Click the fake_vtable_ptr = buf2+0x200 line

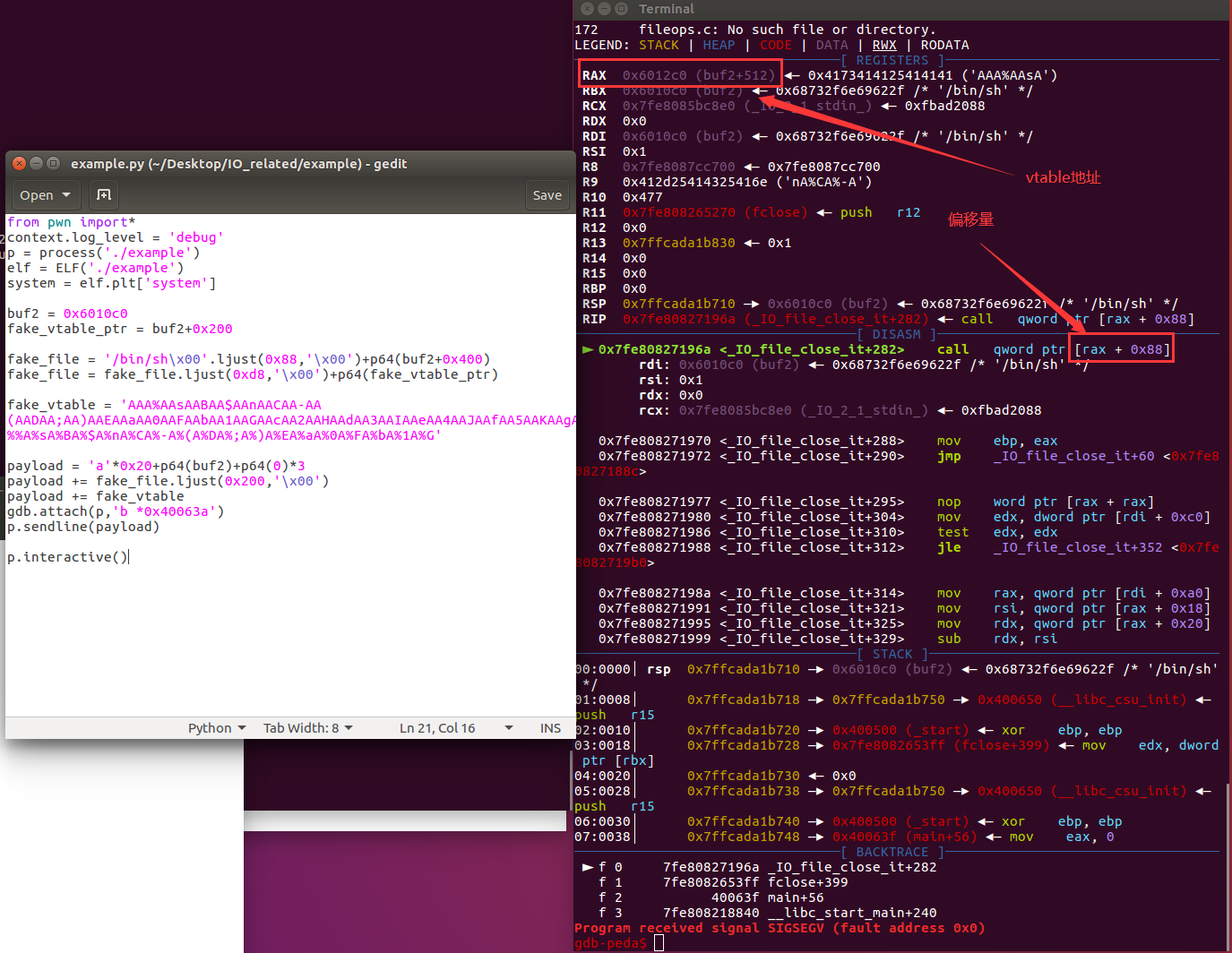coord(120,329)
